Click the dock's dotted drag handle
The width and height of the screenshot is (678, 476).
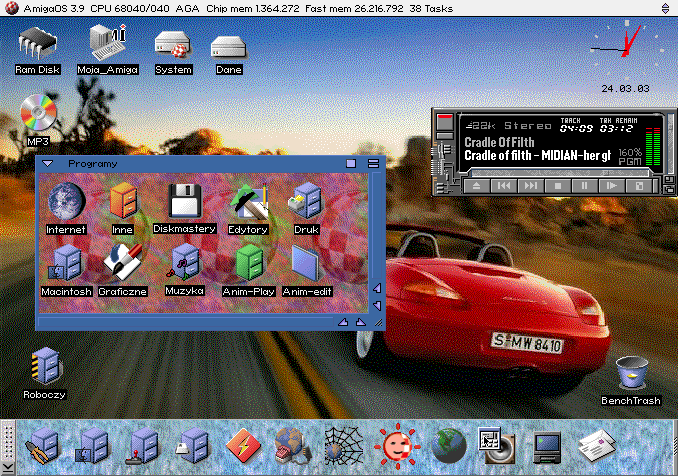(7, 440)
